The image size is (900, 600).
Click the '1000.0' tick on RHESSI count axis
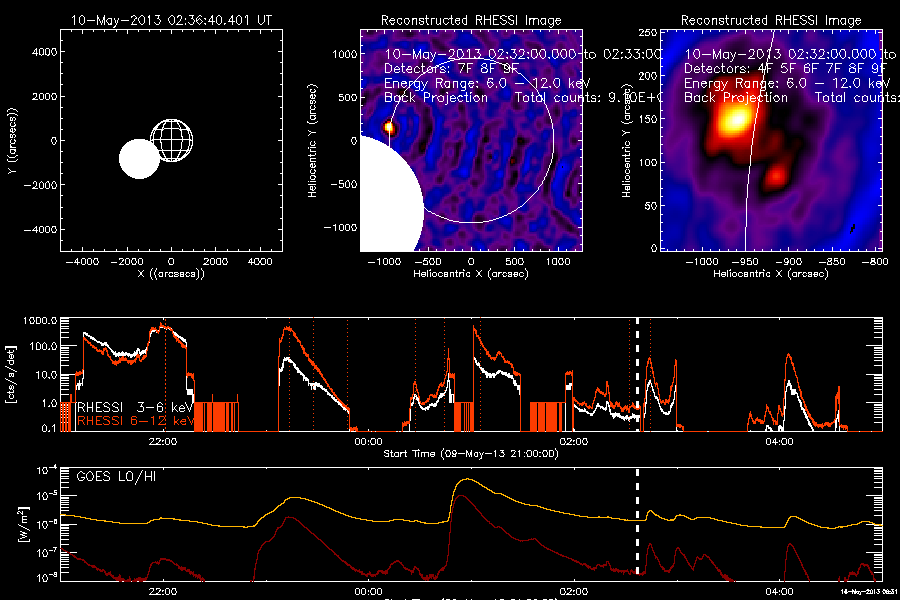[40, 321]
